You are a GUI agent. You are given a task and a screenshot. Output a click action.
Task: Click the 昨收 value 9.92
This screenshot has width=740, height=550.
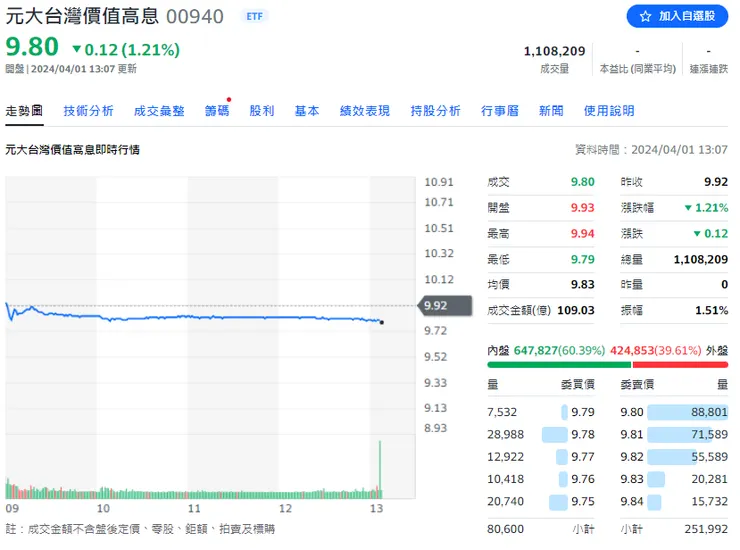(716, 182)
